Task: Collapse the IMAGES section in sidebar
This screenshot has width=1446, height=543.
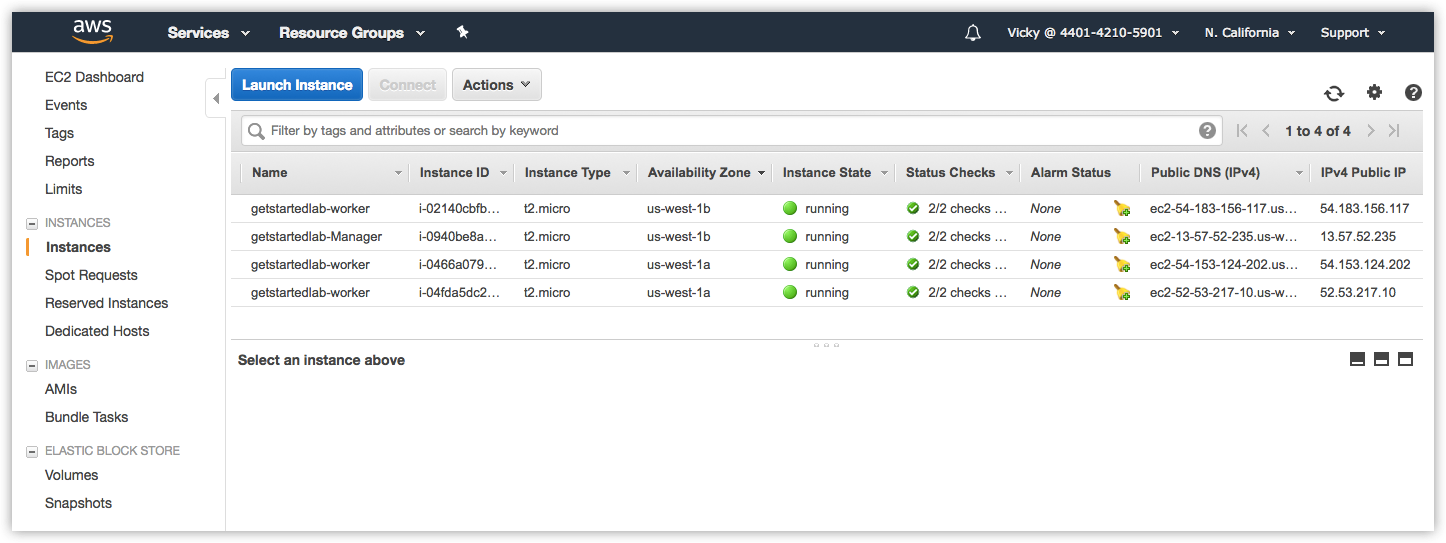Action: [x=32, y=365]
